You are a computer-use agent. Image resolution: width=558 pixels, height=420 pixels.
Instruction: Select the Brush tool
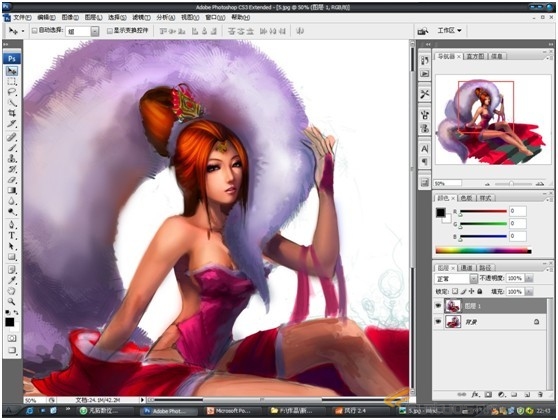pyautogui.click(x=12, y=147)
